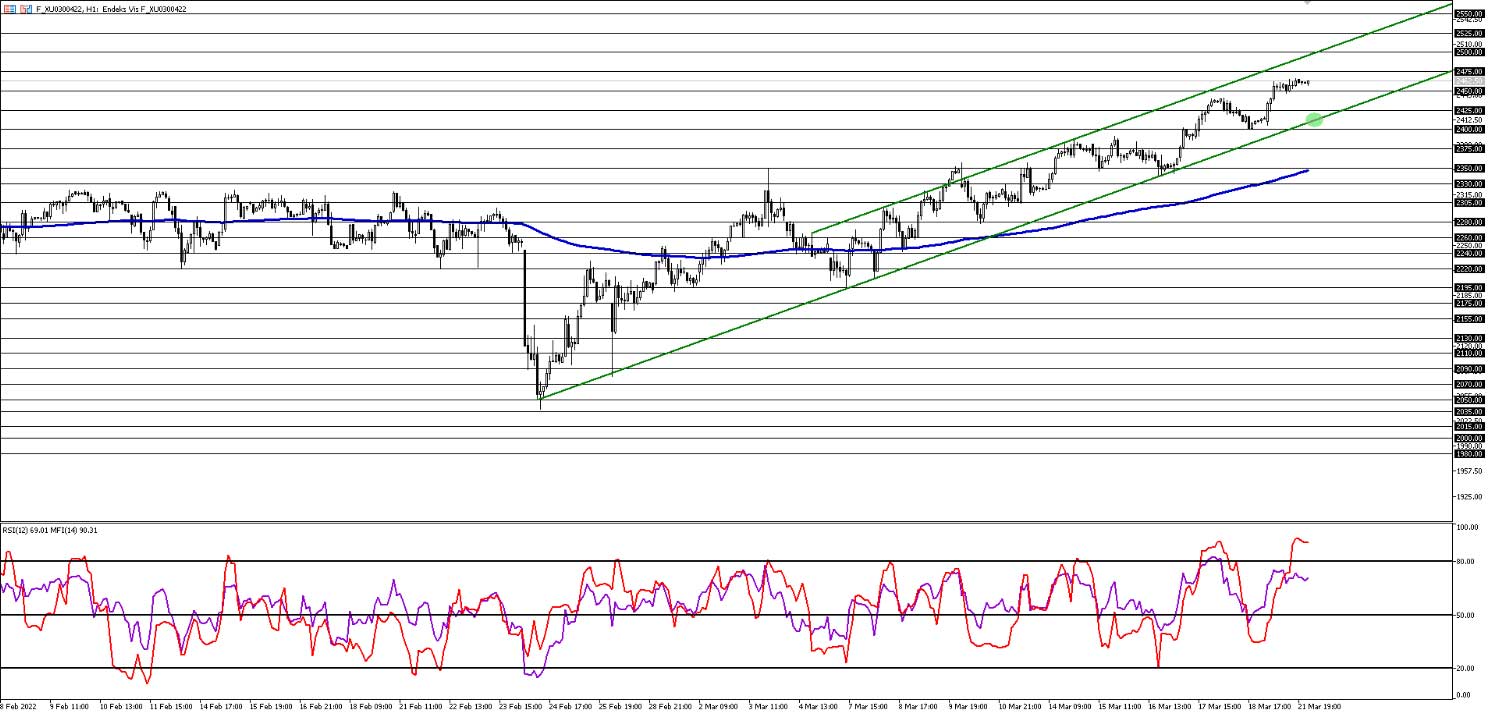Click the 50.00 indicator scale value
1493x714 pixels.
click(1466, 615)
